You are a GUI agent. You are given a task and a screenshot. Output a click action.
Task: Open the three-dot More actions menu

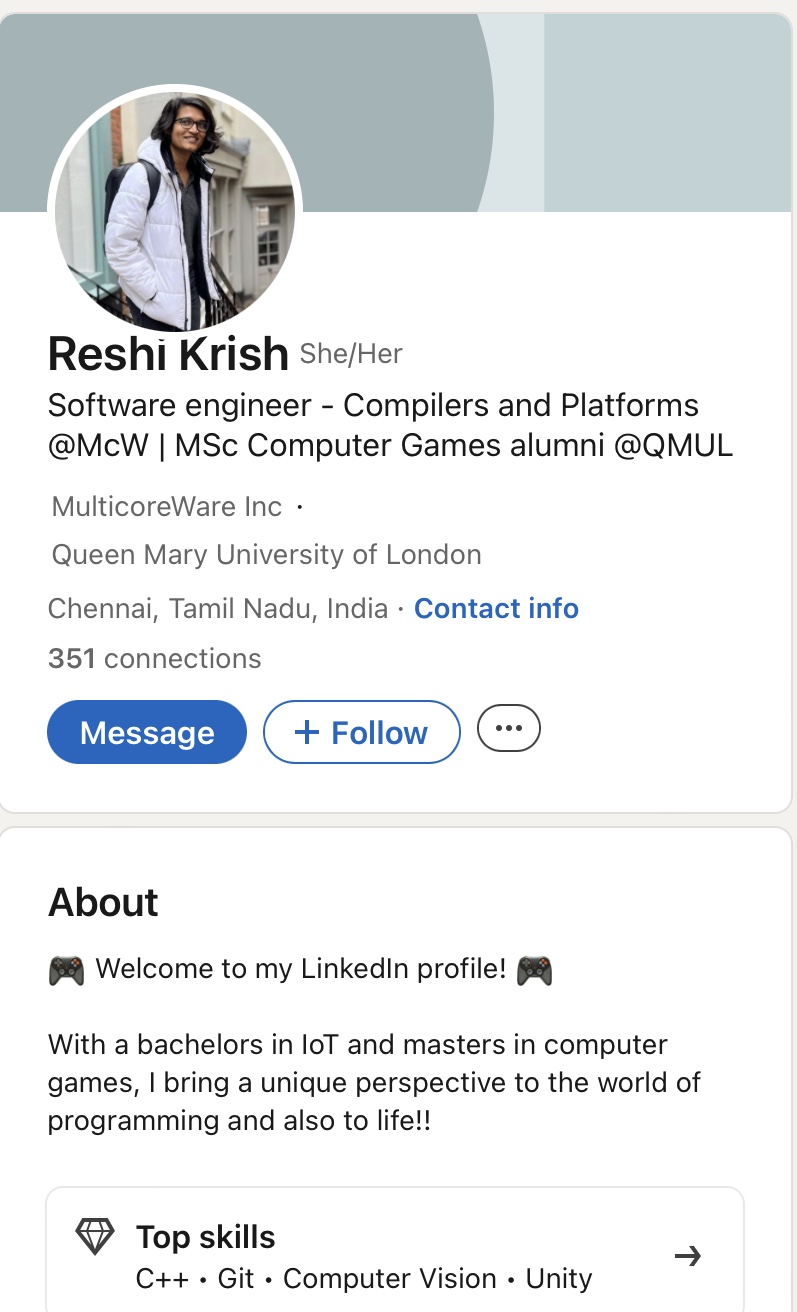[509, 728]
